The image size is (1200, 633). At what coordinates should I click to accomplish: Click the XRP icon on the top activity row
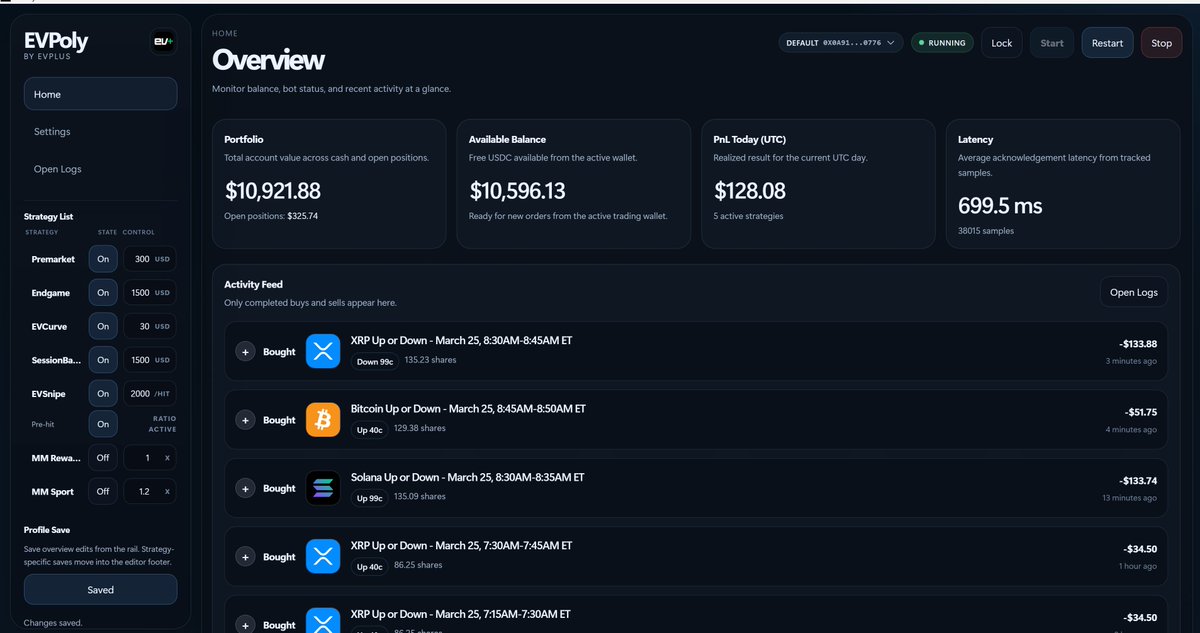[x=322, y=349]
